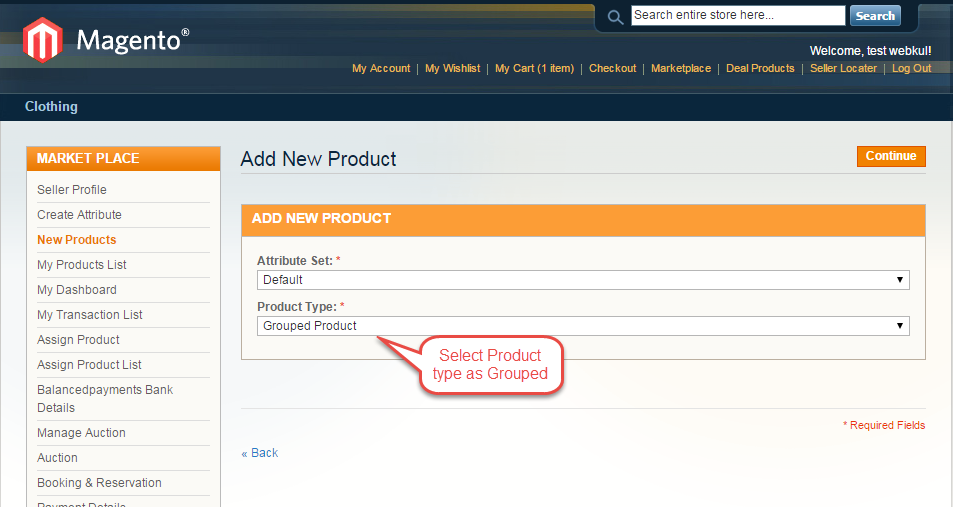Focus the store search input field

(738, 15)
